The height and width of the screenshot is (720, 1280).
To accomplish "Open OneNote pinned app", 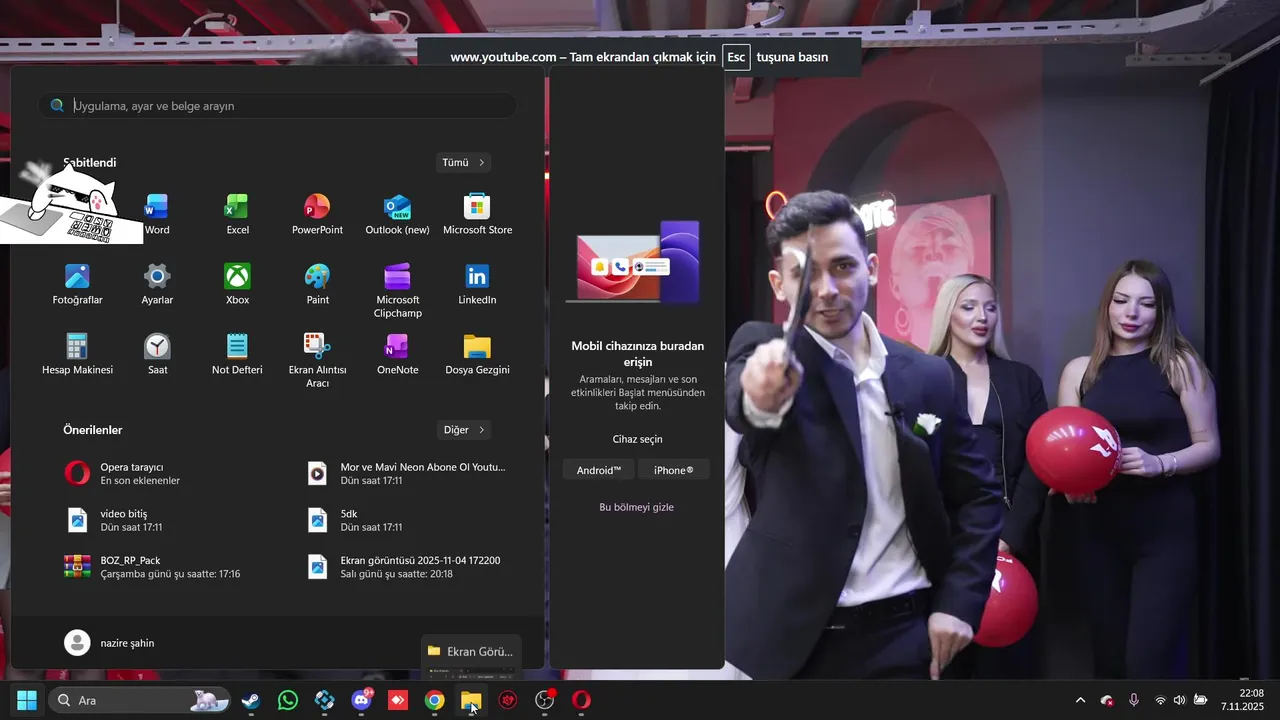I will 397,355.
